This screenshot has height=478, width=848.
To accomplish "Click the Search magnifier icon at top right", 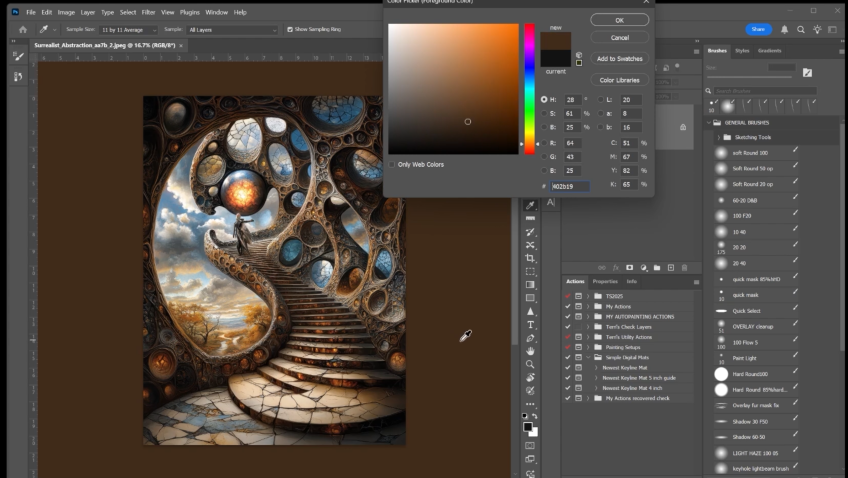I will point(802,30).
